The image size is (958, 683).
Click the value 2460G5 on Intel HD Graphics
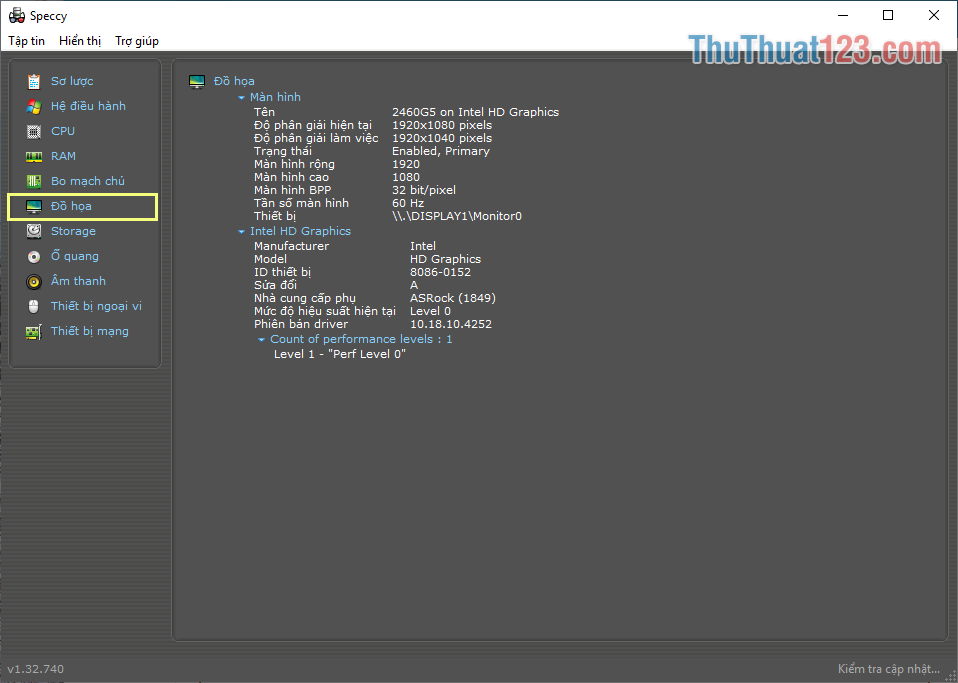[x=475, y=112]
